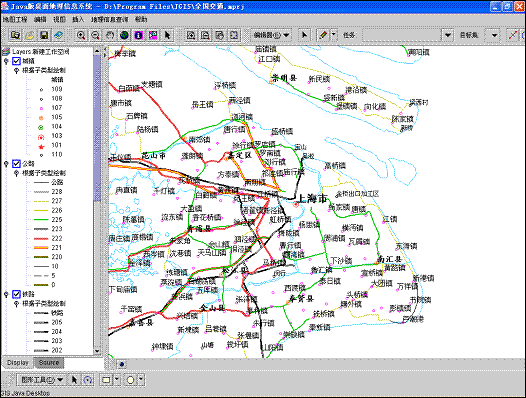
Task: Click the red diagonal line tool icon
Action: click(513, 35)
